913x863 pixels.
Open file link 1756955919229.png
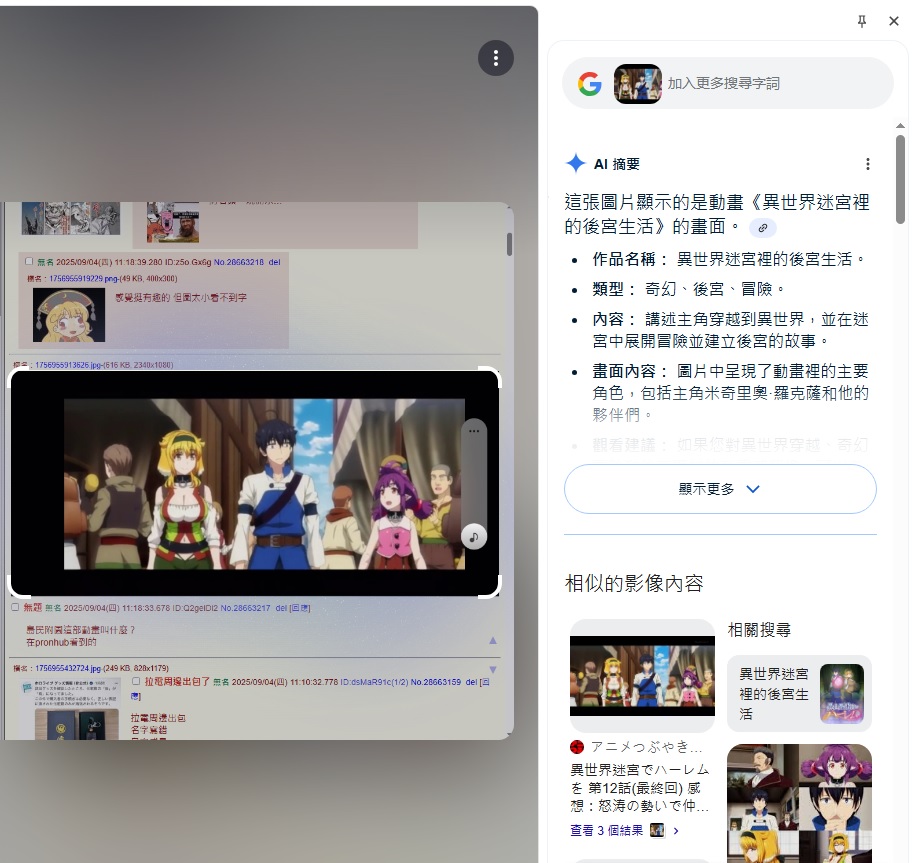coord(84,278)
